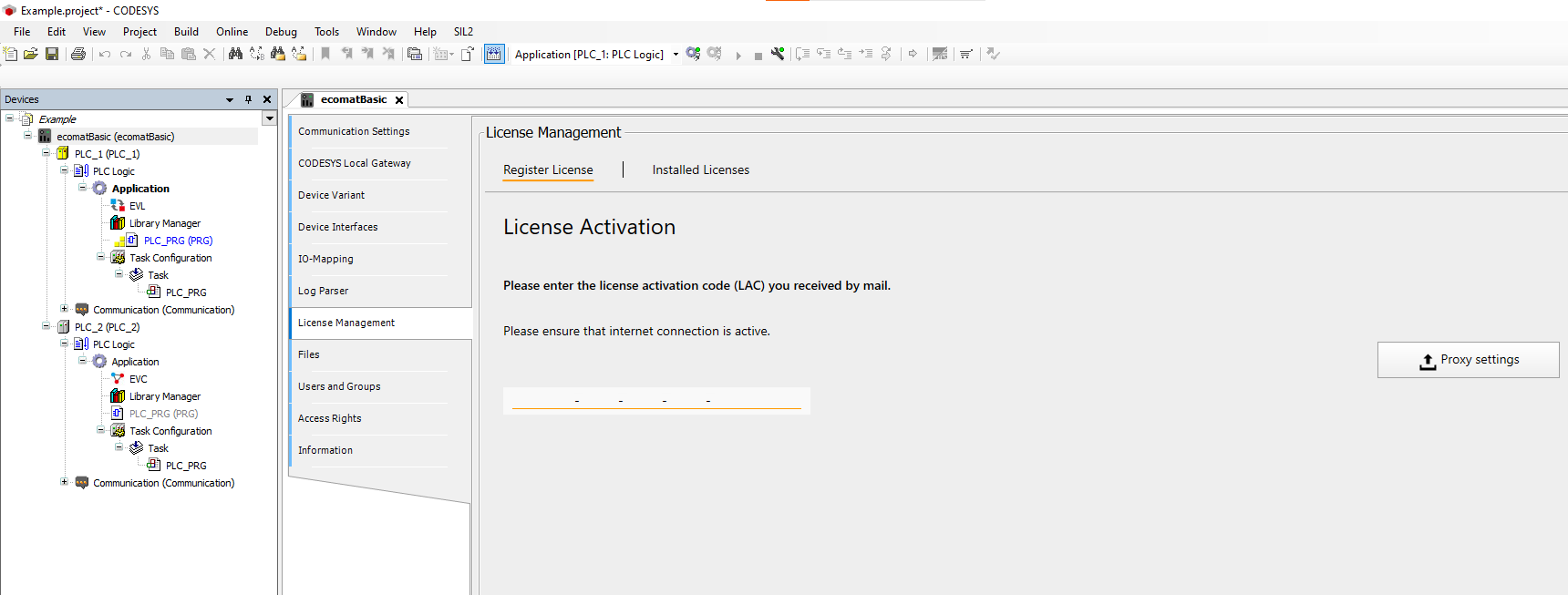This screenshot has height=595, width=1568.
Task: Open the Communication Settings page
Action: coord(354,131)
